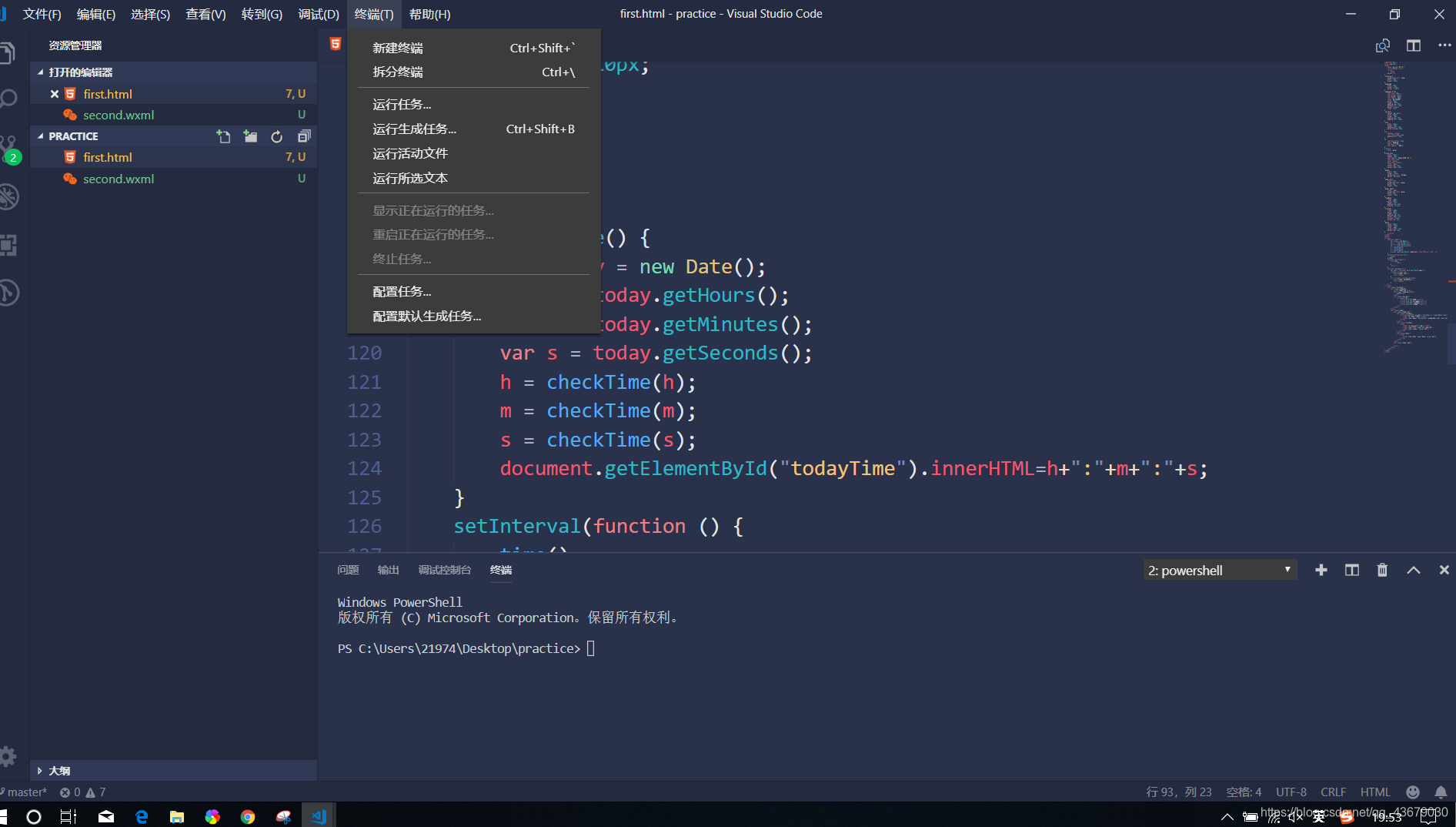
Task: Open Microsoft Edge from the taskbar
Action: (141, 816)
